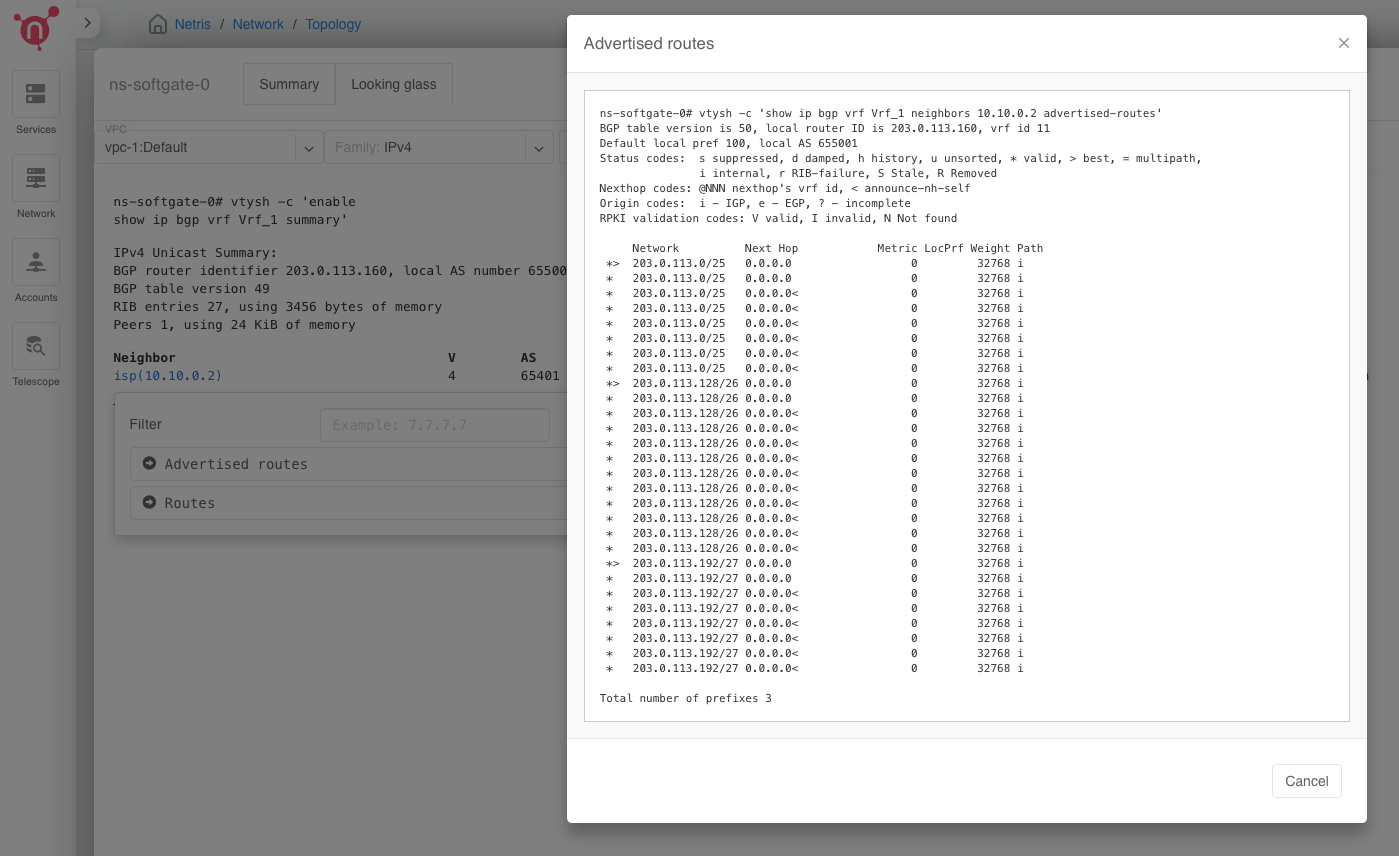This screenshot has width=1399, height=856.
Task: Click the isp(10.10.0.2) neighbor link
Action: [167, 376]
